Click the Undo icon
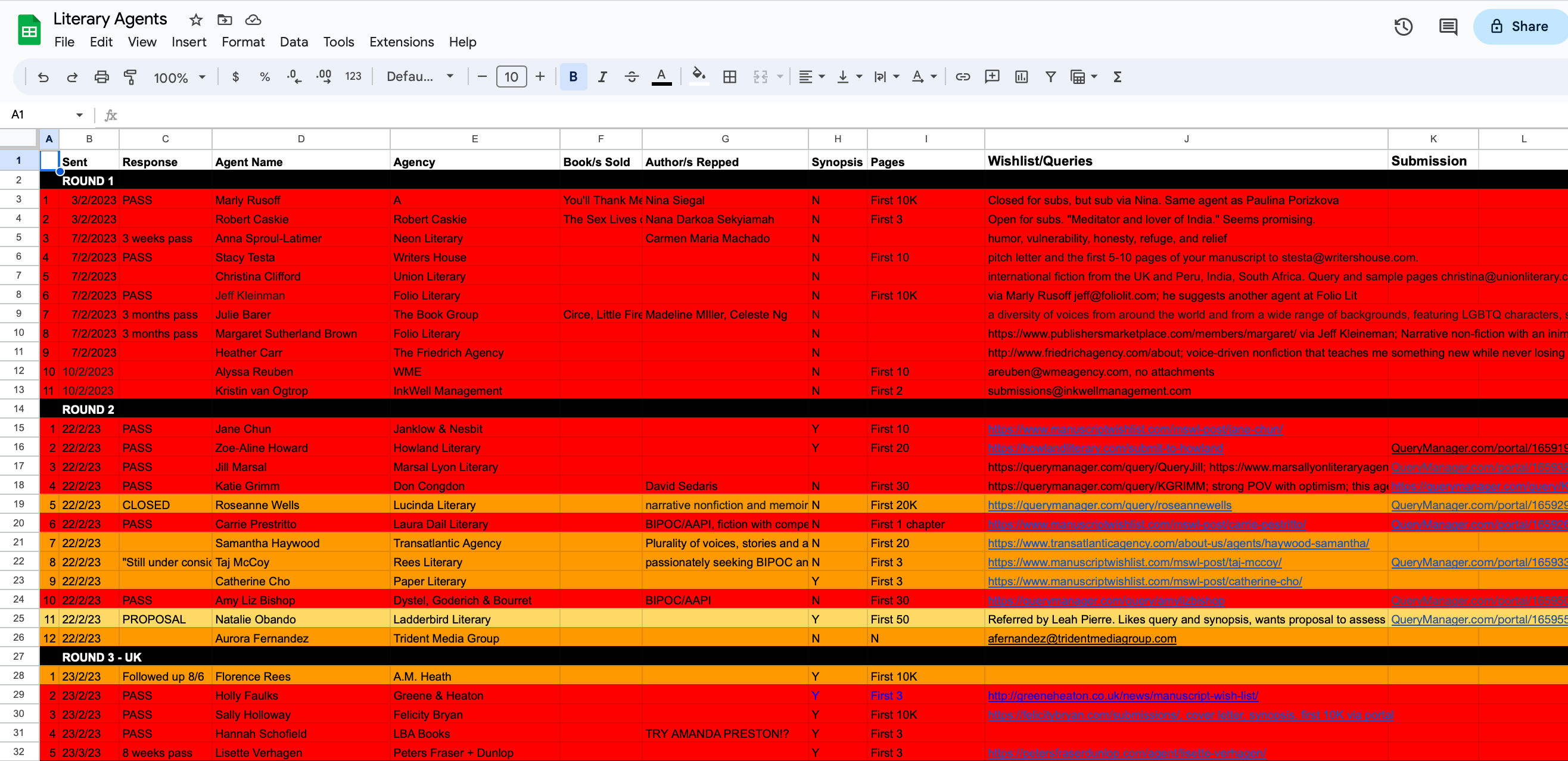This screenshot has width=1568, height=761. coord(43,77)
